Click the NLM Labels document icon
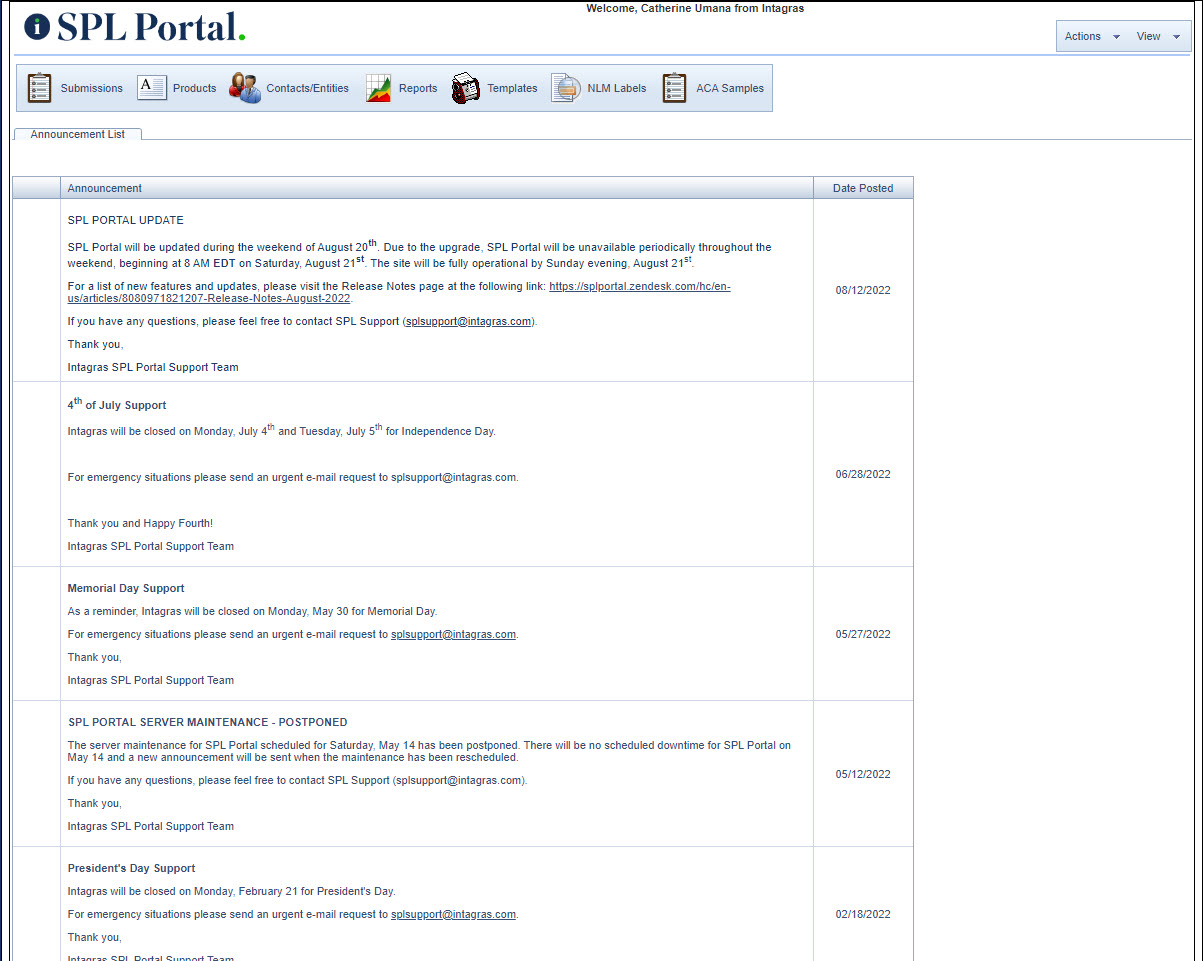The height and width of the screenshot is (961, 1203). (x=566, y=88)
